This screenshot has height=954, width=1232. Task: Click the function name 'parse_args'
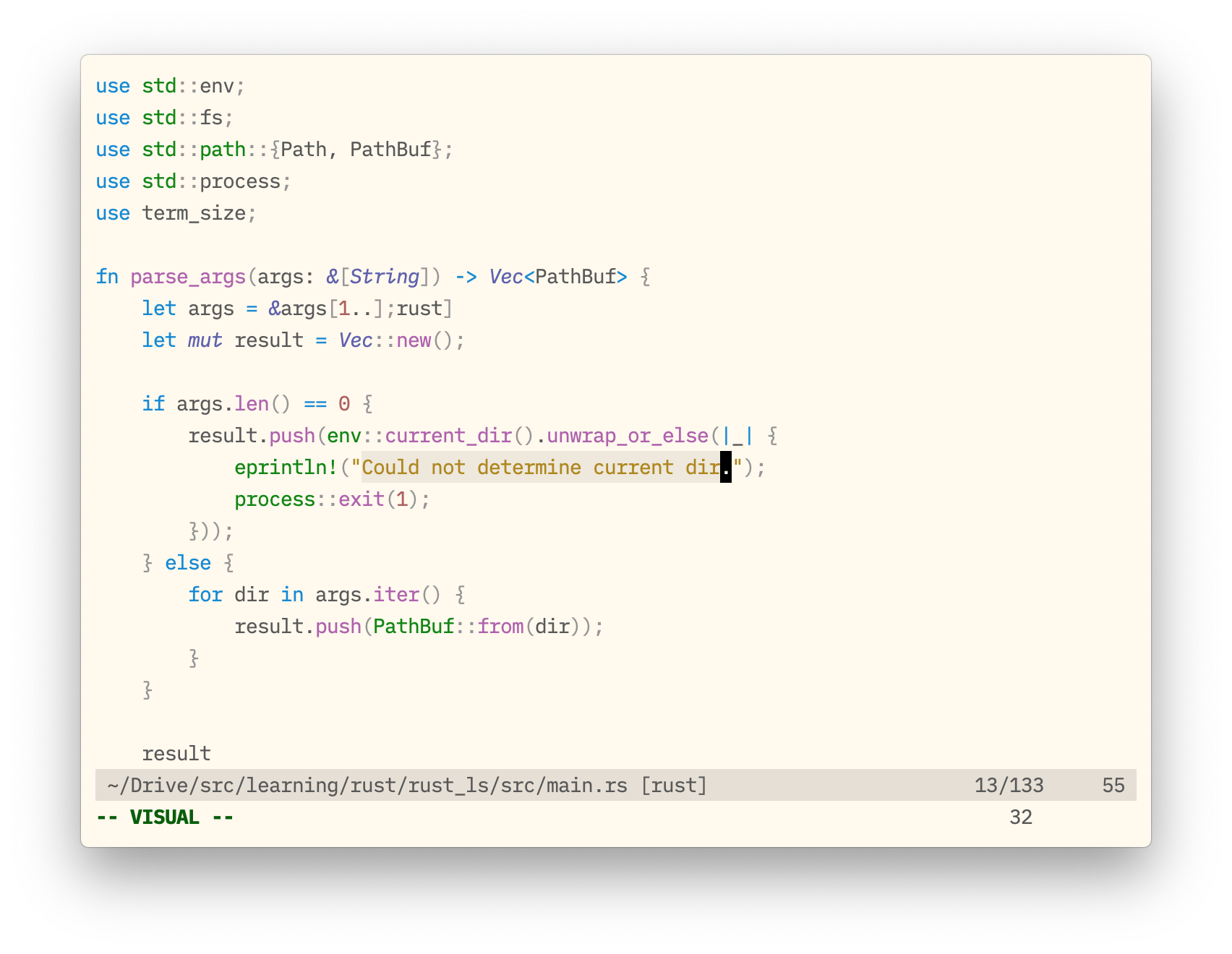click(x=188, y=277)
